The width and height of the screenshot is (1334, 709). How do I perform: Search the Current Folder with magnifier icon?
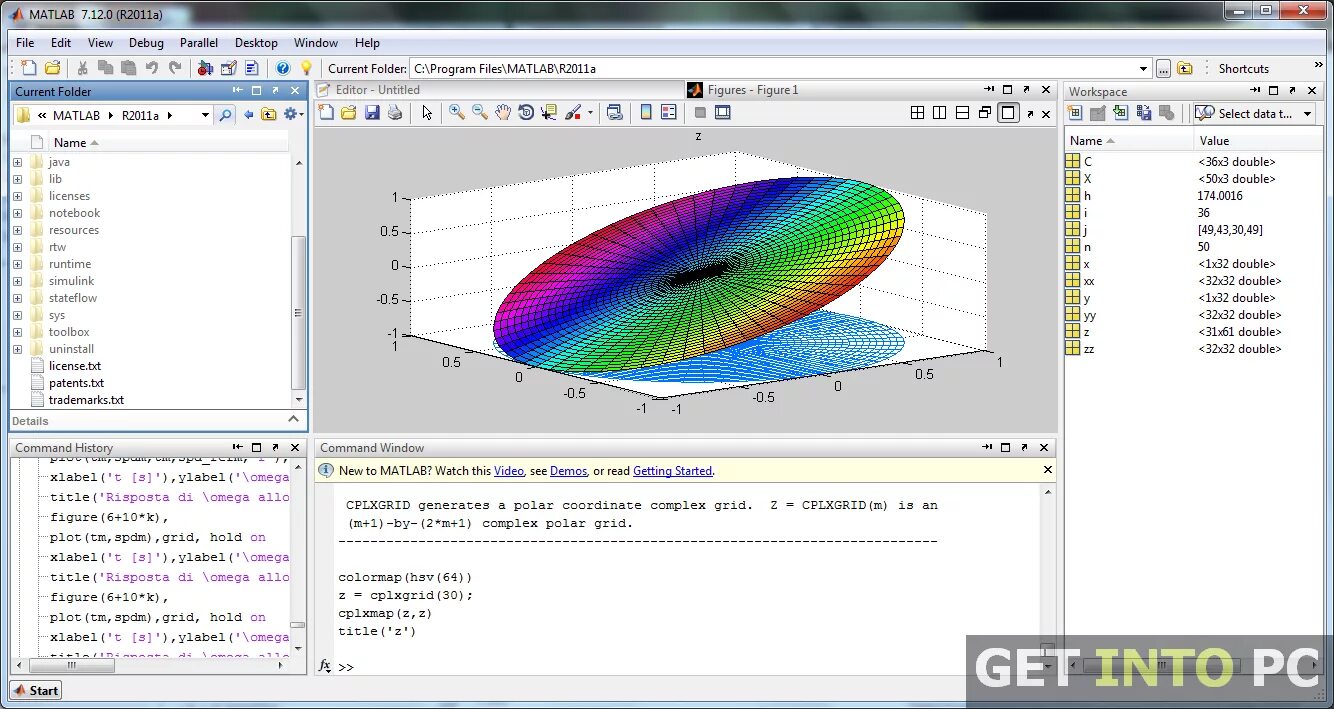[x=225, y=114]
